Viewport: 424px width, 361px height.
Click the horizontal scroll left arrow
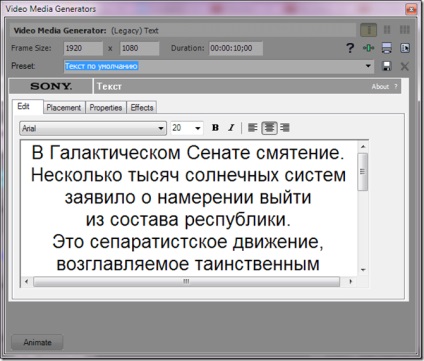[x=26, y=282]
